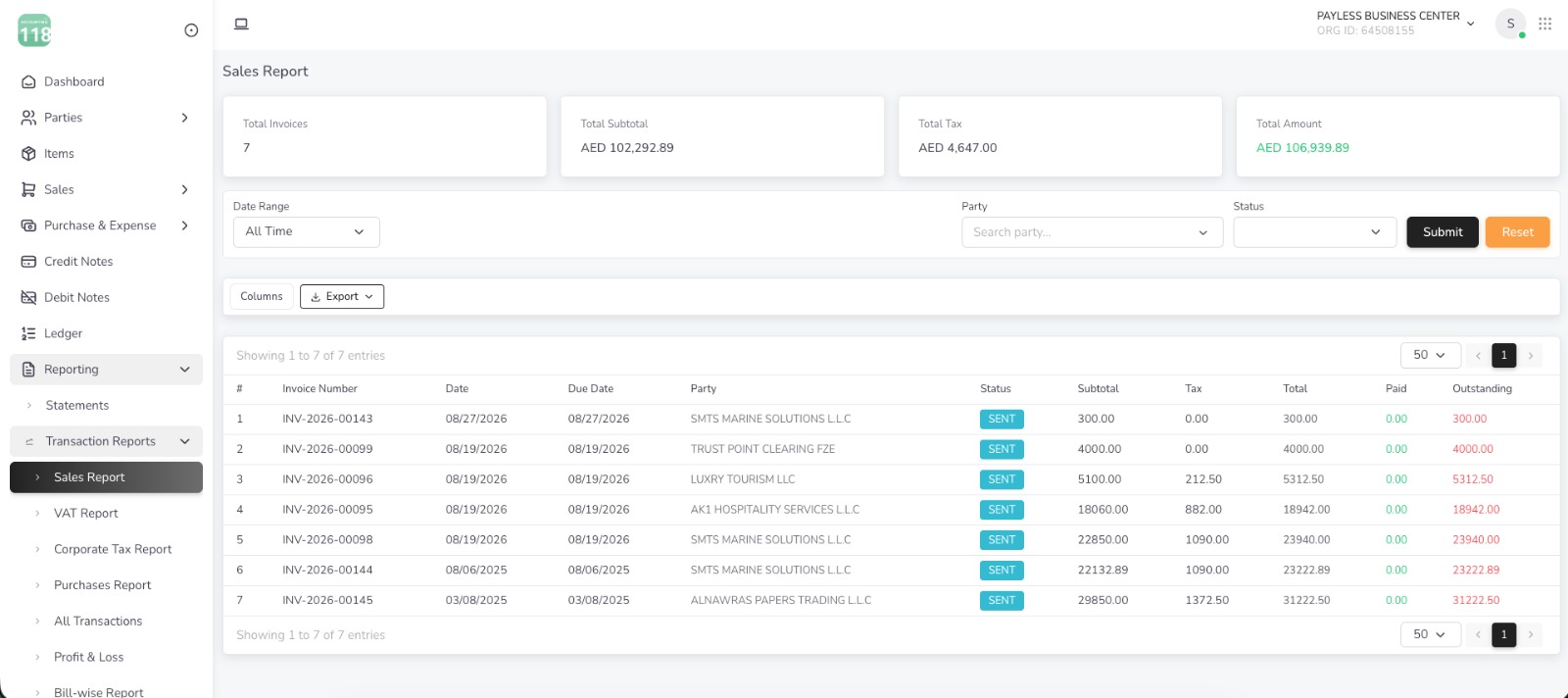Click the Dashboard home icon
The height and width of the screenshot is (698, 1568).
pos(28,82)
